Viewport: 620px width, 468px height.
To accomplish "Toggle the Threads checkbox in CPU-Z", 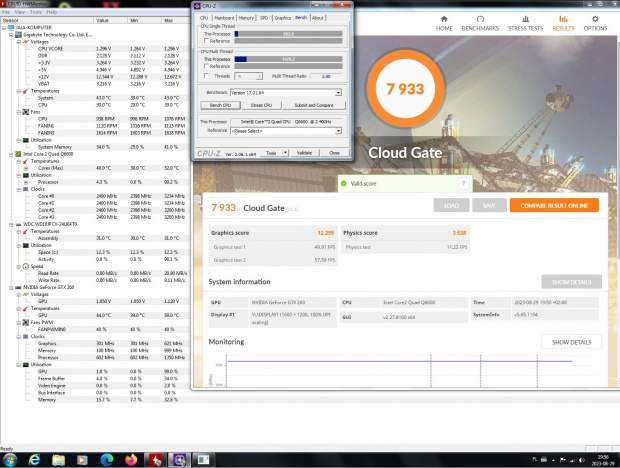I will 204,75.
